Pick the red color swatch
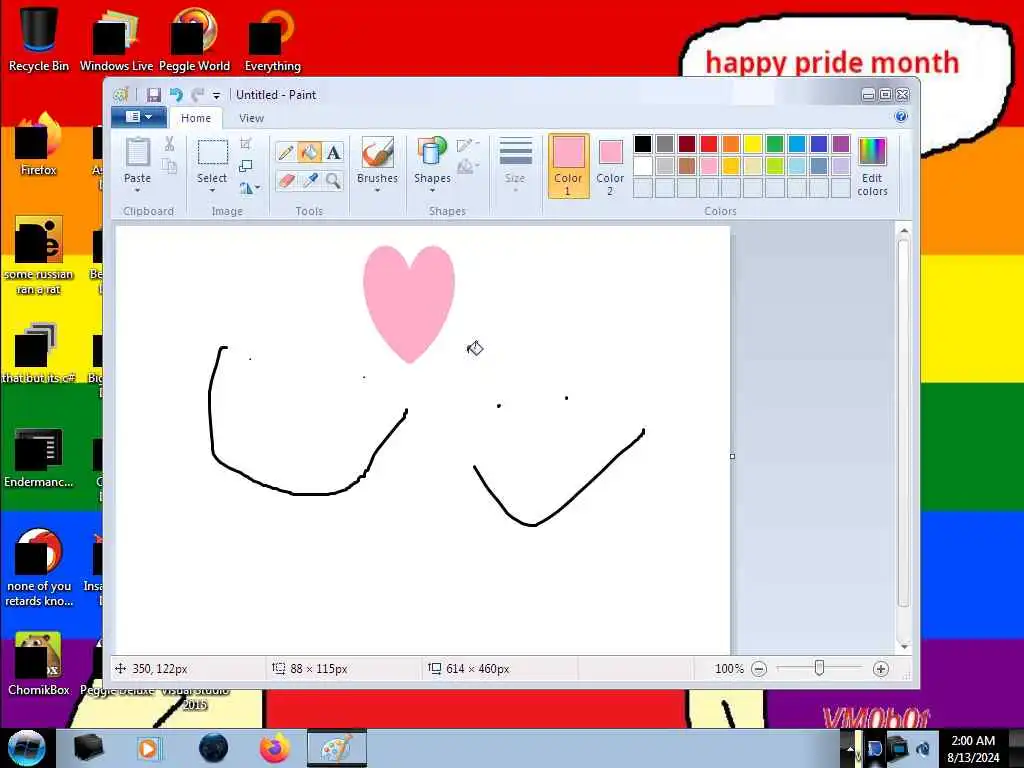 point(709,144)
